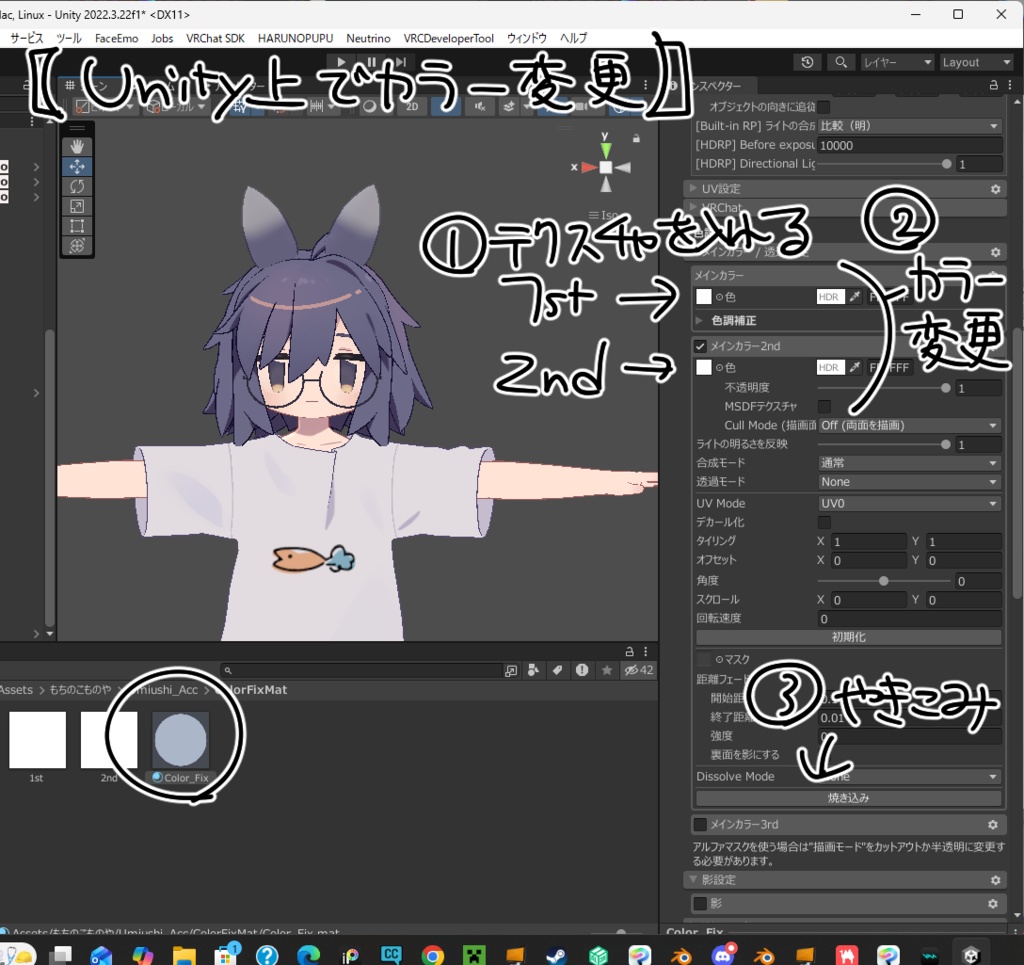Click the 焼き込み bake button
This screenshot has width=1024, height=965.
point(848,798)
